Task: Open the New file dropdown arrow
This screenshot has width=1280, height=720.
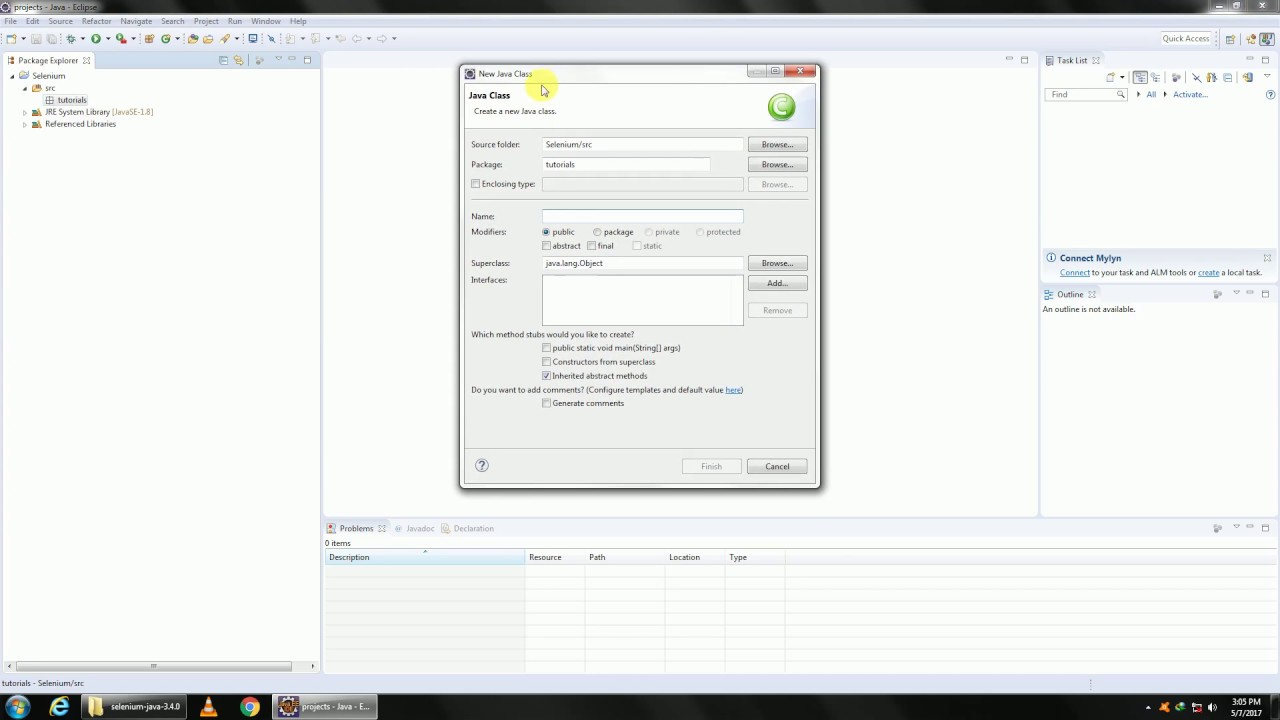Action: point(23,39)
